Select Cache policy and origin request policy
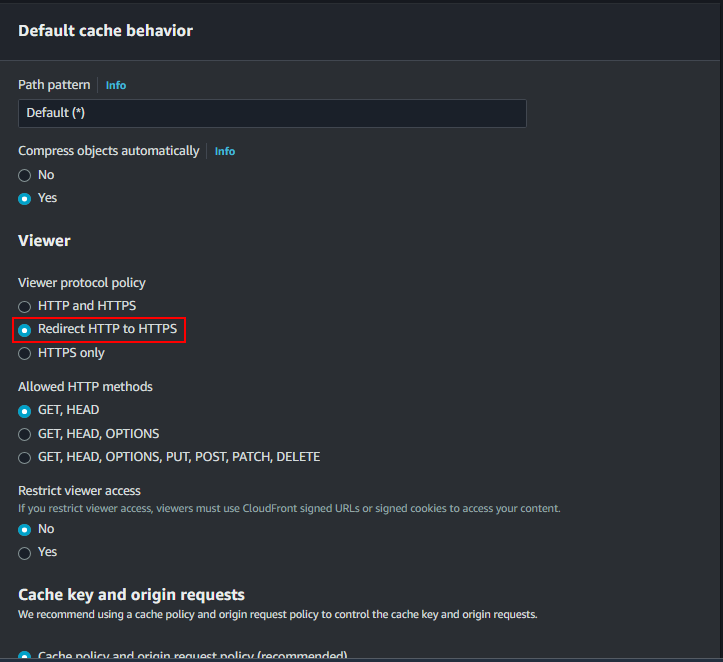Viewport: 723px width, 662px height. click(x=25, y=656)
